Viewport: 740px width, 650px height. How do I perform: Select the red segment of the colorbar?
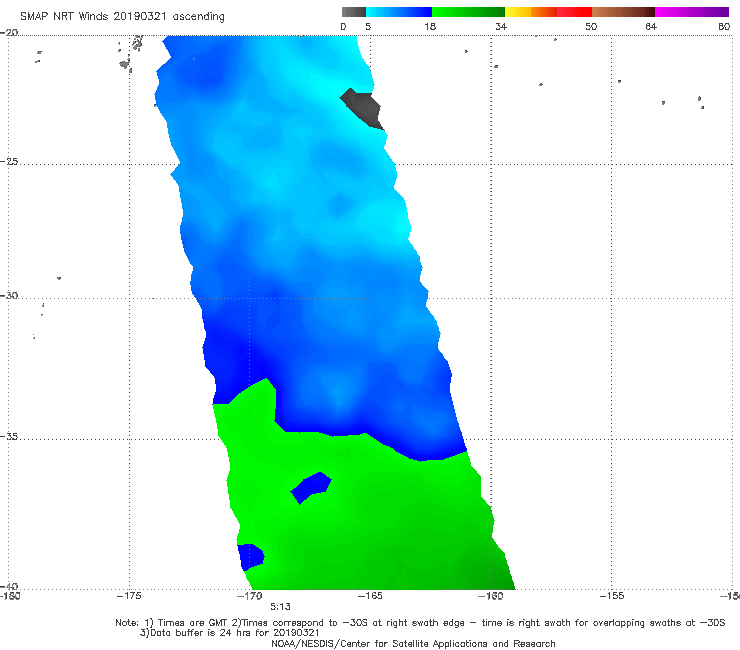point(574,12)
